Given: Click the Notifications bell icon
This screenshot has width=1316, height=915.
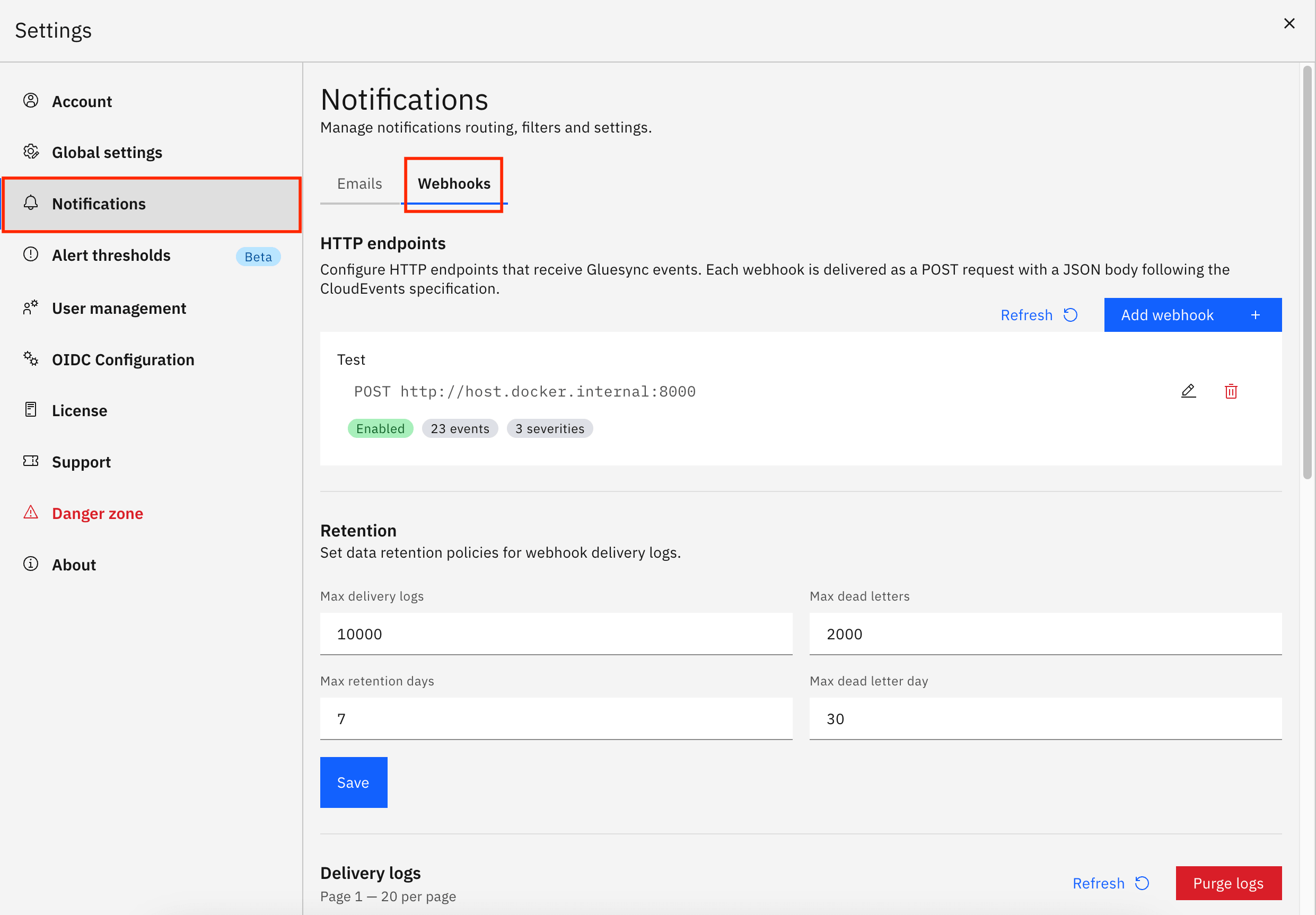Looking at the screenshot, I should (31, 203).
